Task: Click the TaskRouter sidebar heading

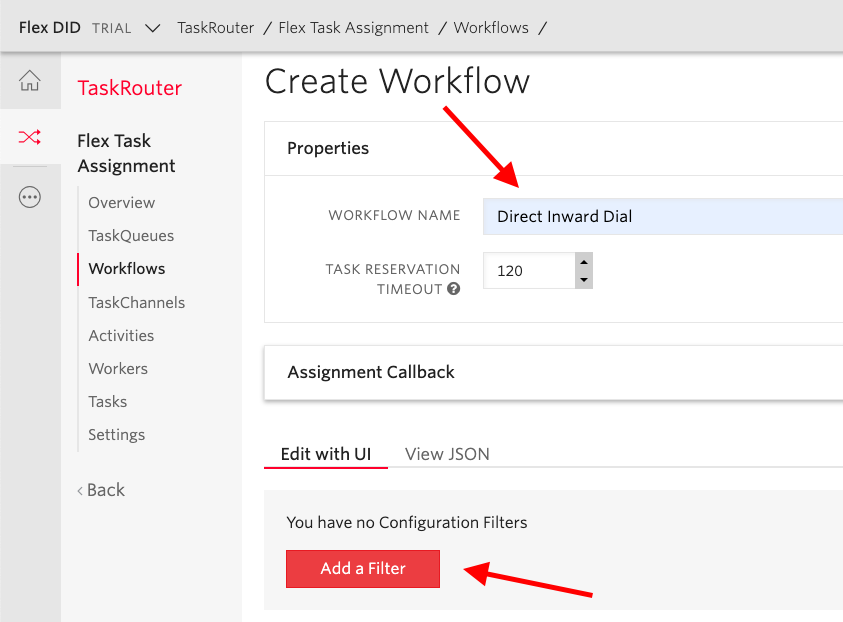Action: tap(130, 88)
